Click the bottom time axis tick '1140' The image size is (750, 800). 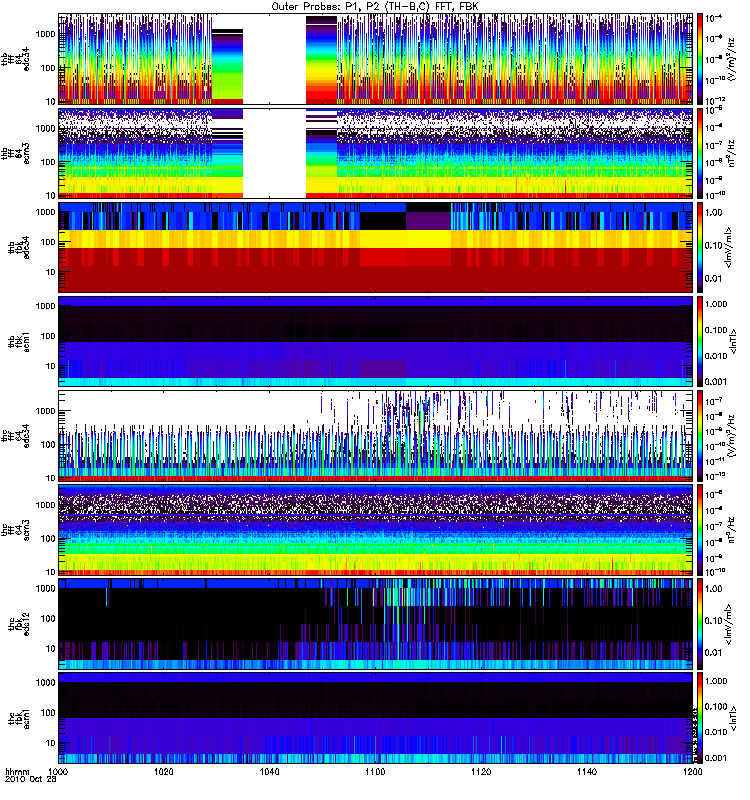pyautogui.click(x=587, y=771)
